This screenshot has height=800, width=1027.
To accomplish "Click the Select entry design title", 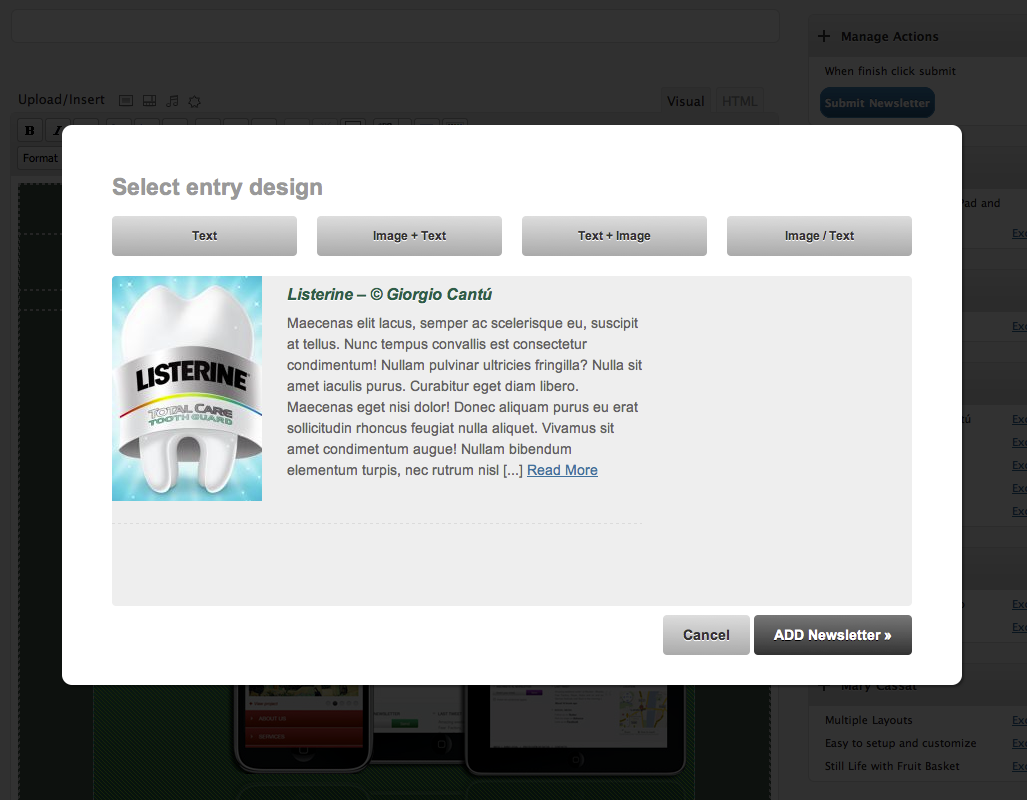I will coord(217,187).
